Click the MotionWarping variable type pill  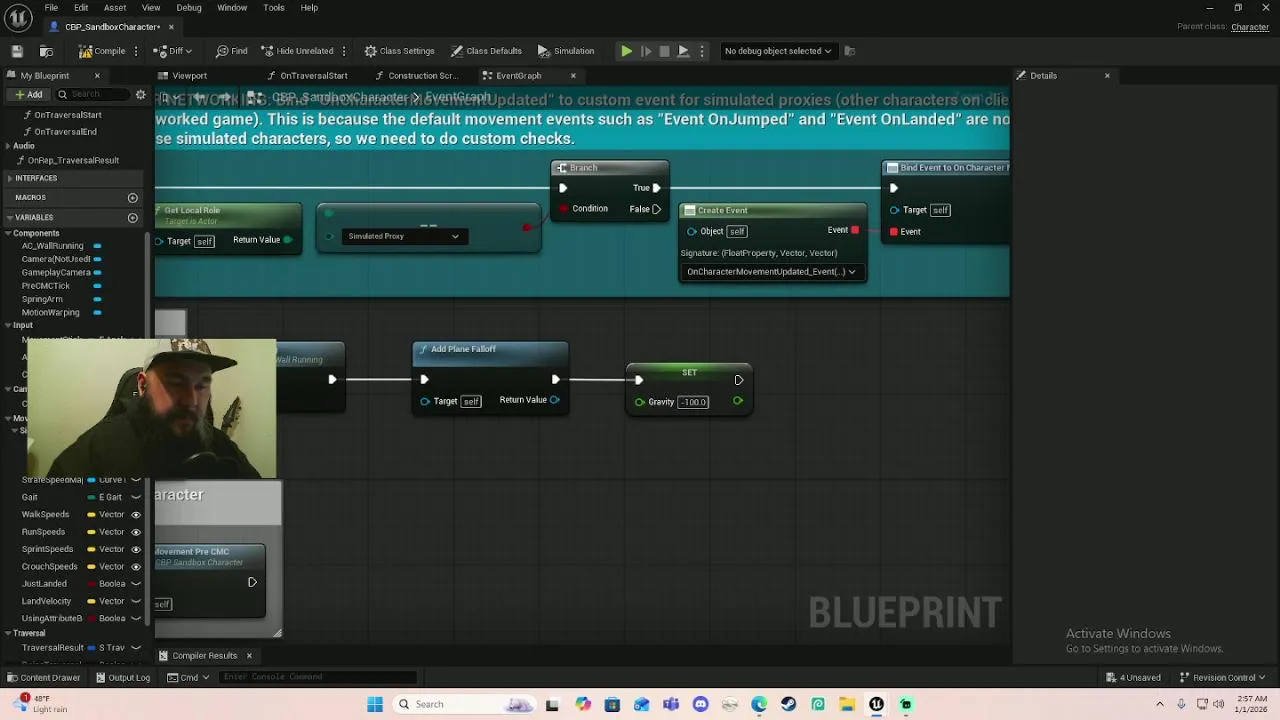(97, 313)
